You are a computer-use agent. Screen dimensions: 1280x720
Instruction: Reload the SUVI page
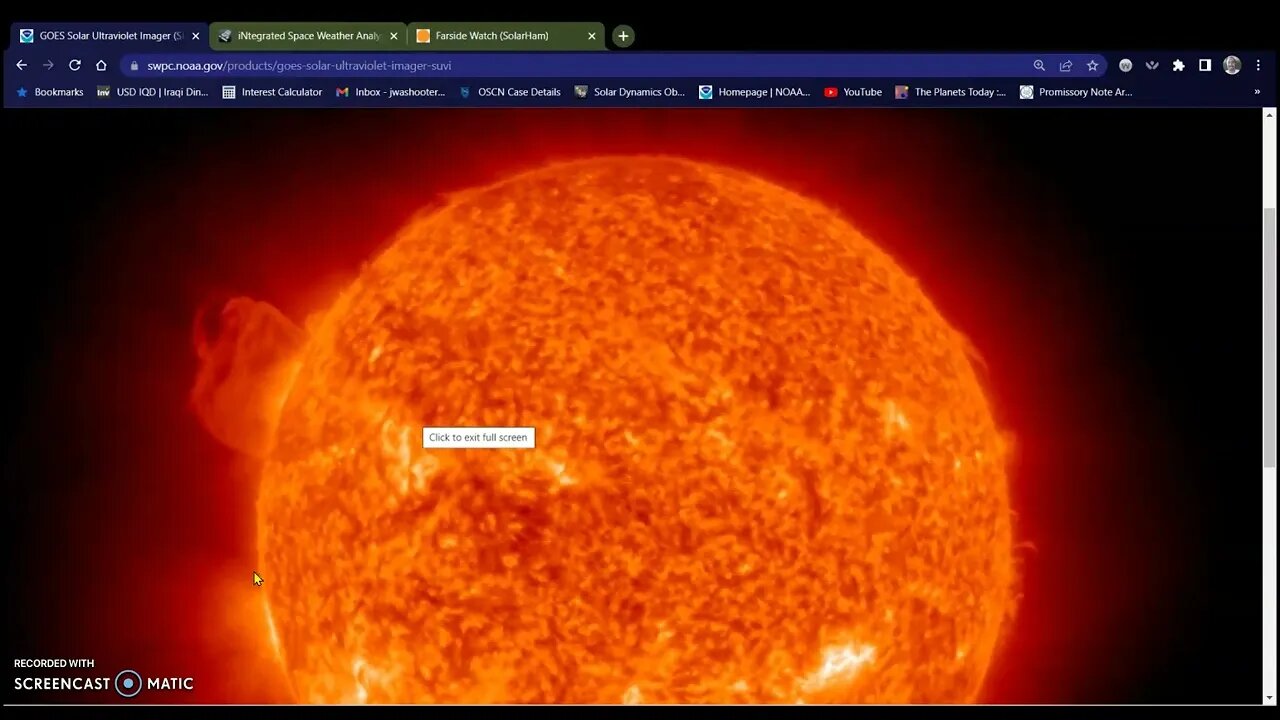[74, 65]
